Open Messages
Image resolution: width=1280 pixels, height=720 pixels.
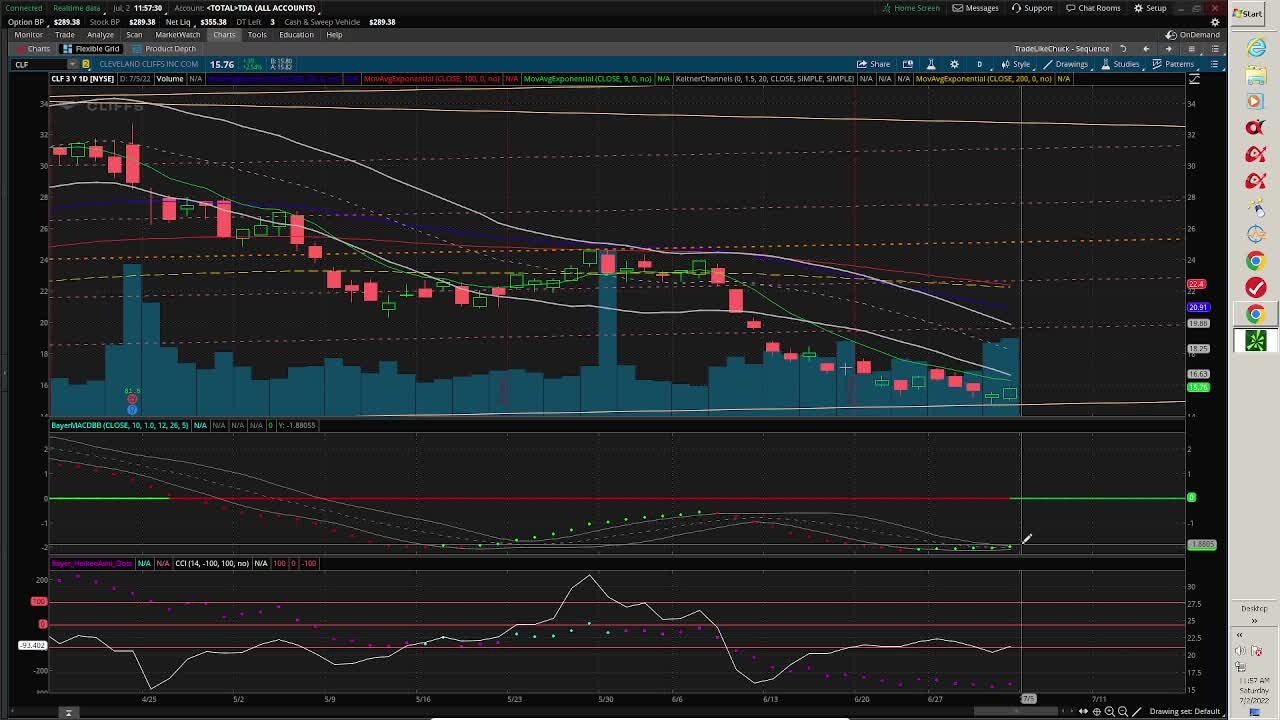(x=975, y=8)
